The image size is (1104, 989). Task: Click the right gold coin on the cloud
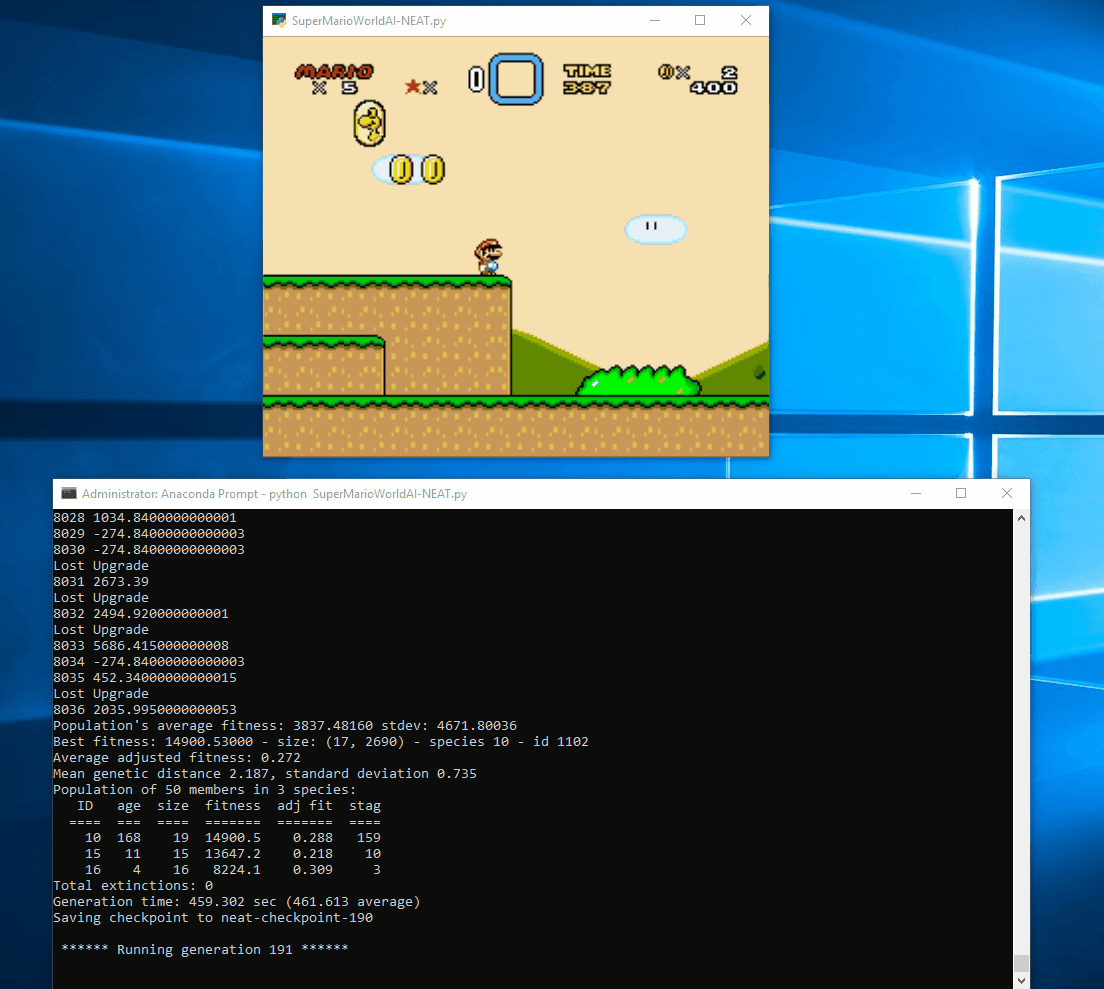click(x=432, y=170)
